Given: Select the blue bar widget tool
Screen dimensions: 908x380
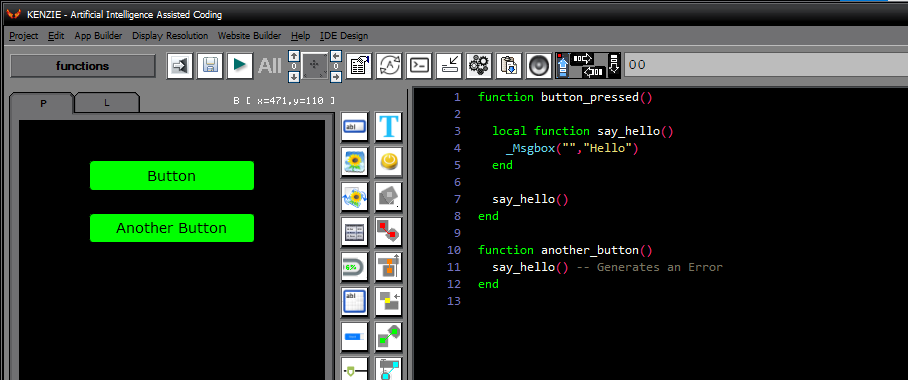Looking at the screenshot, I should pos(354,337).
